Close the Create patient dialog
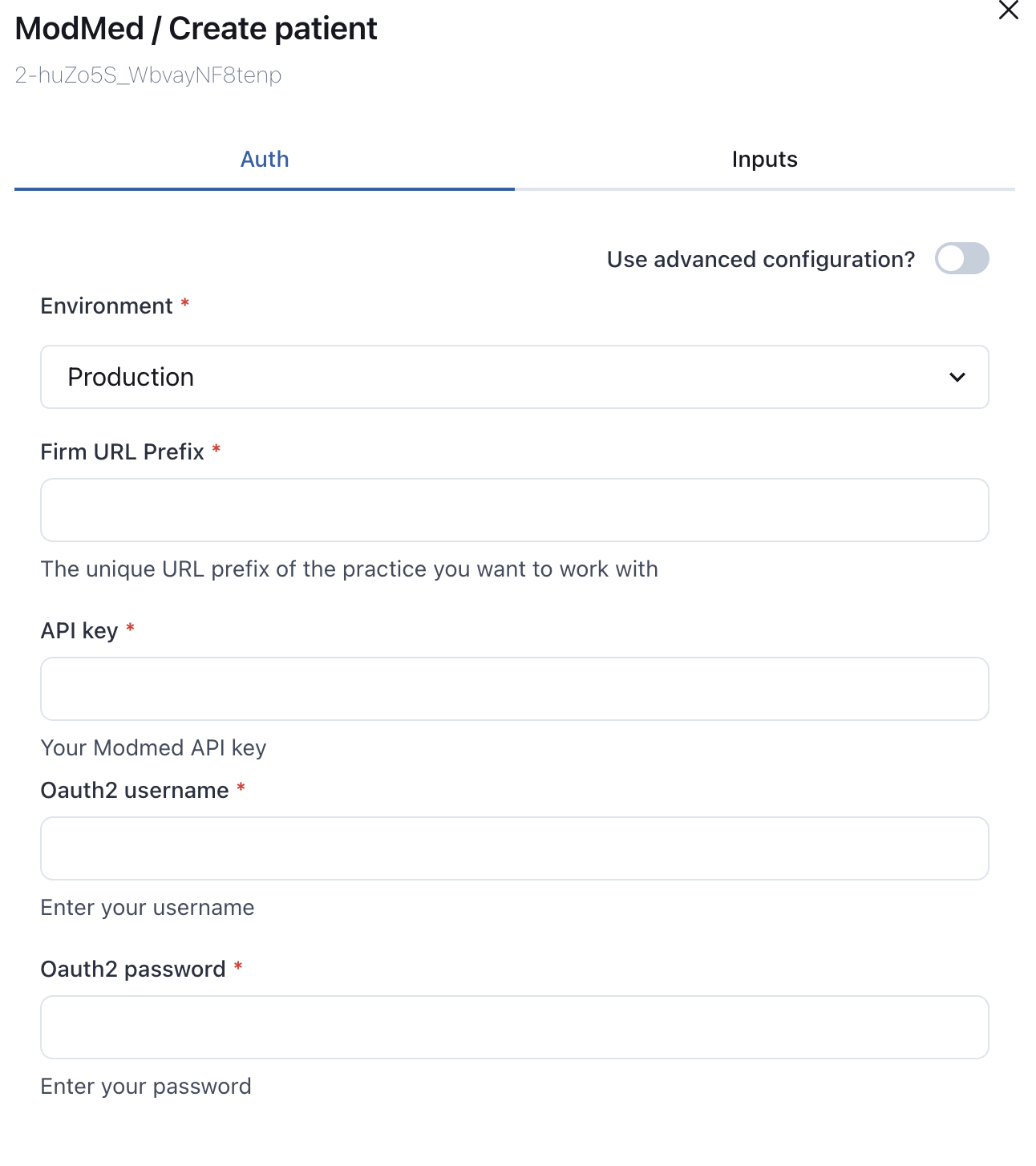 pos(1008,10)
